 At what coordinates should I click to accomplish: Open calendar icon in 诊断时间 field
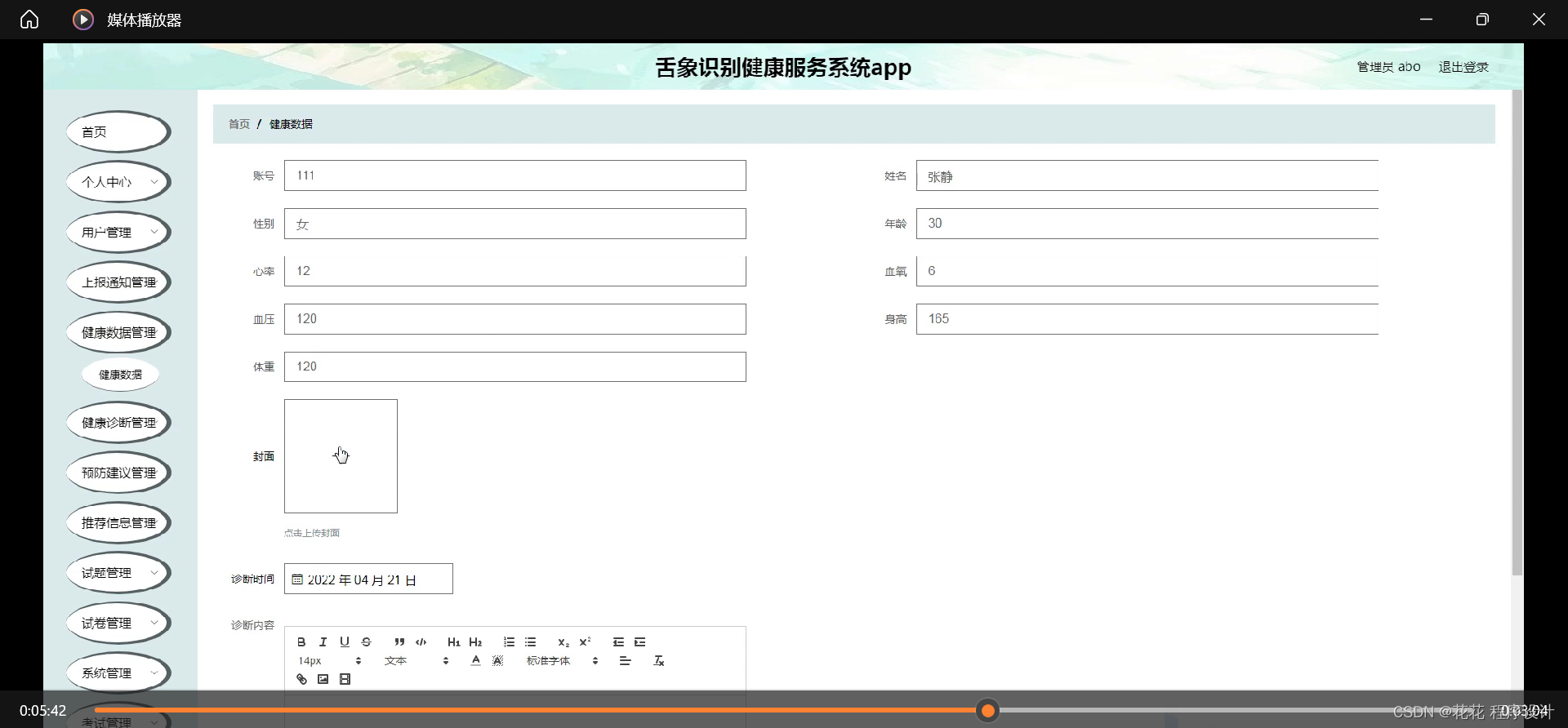[297, 579]
